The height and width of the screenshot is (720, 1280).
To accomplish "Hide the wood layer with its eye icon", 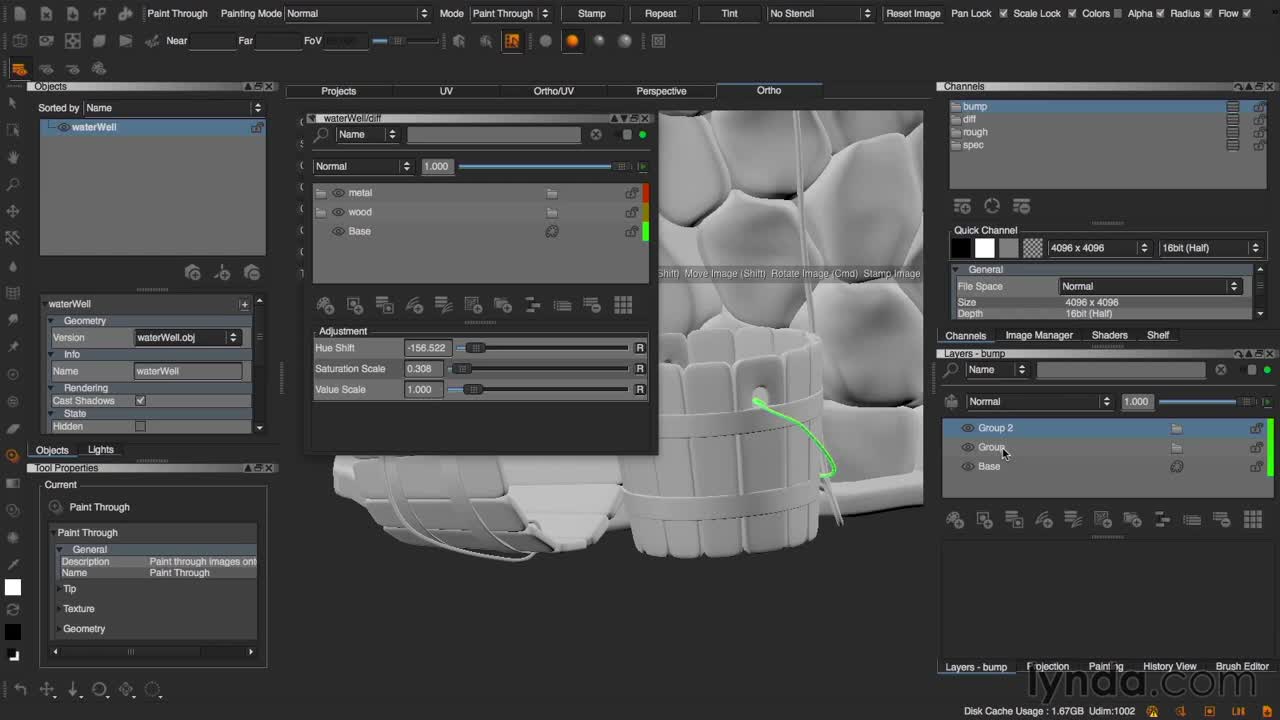I will pyautogui.click(x=338, y=212).
